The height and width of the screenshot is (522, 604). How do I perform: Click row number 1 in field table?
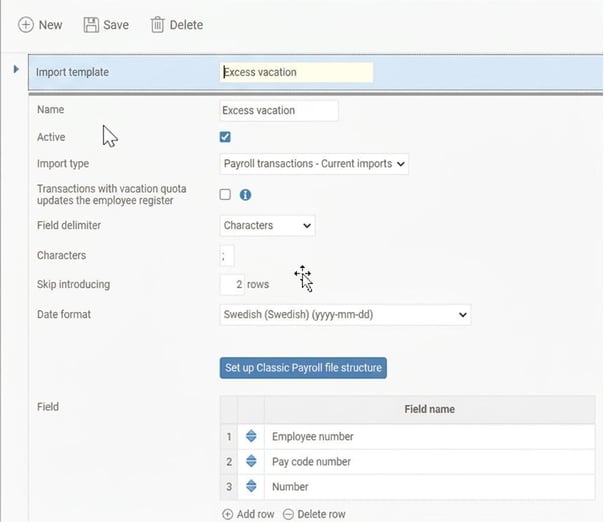pyautogui.click(x=229, y=436)
